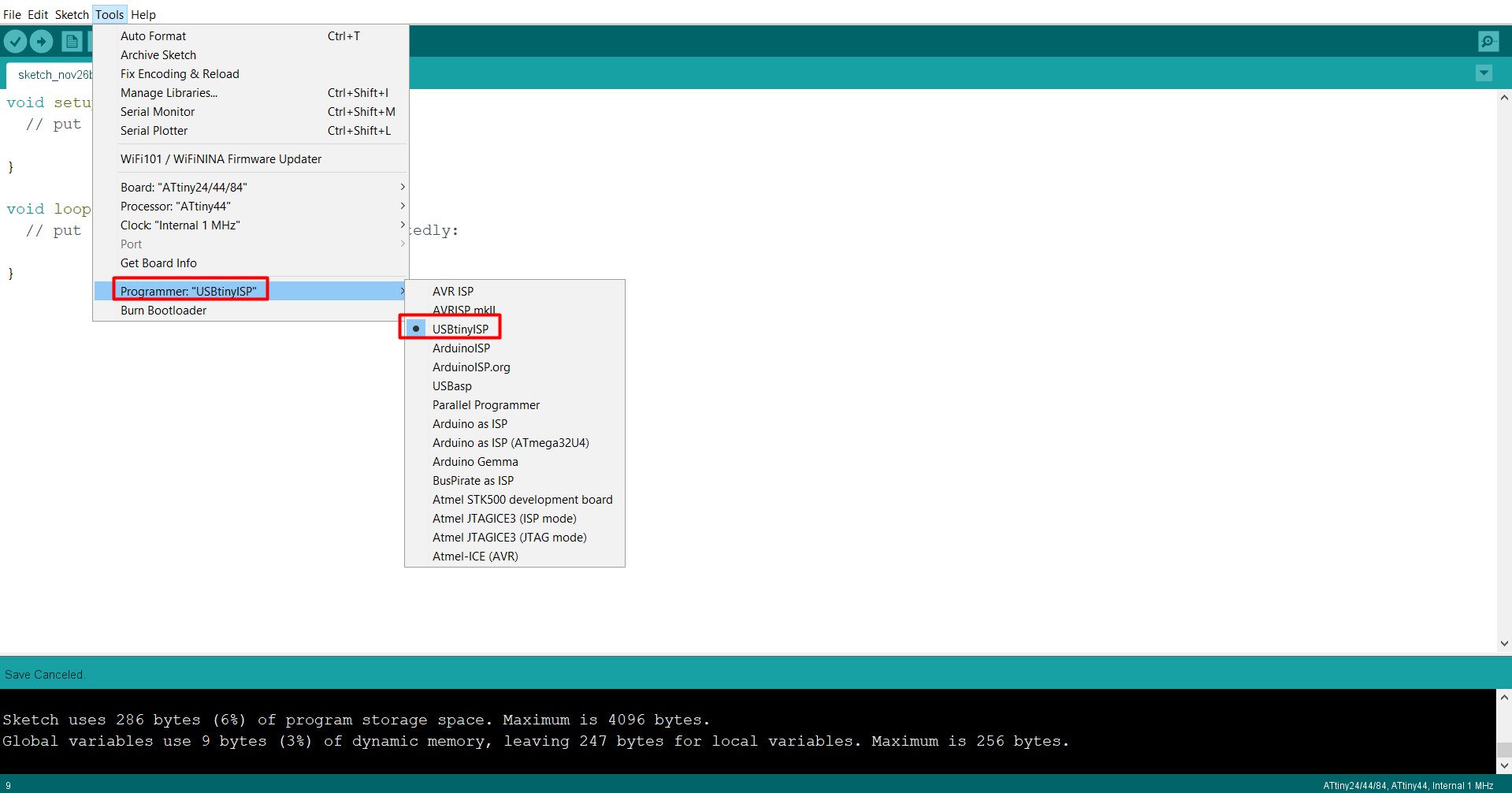Launch Serial Plotter menu entry

[251, 131]
